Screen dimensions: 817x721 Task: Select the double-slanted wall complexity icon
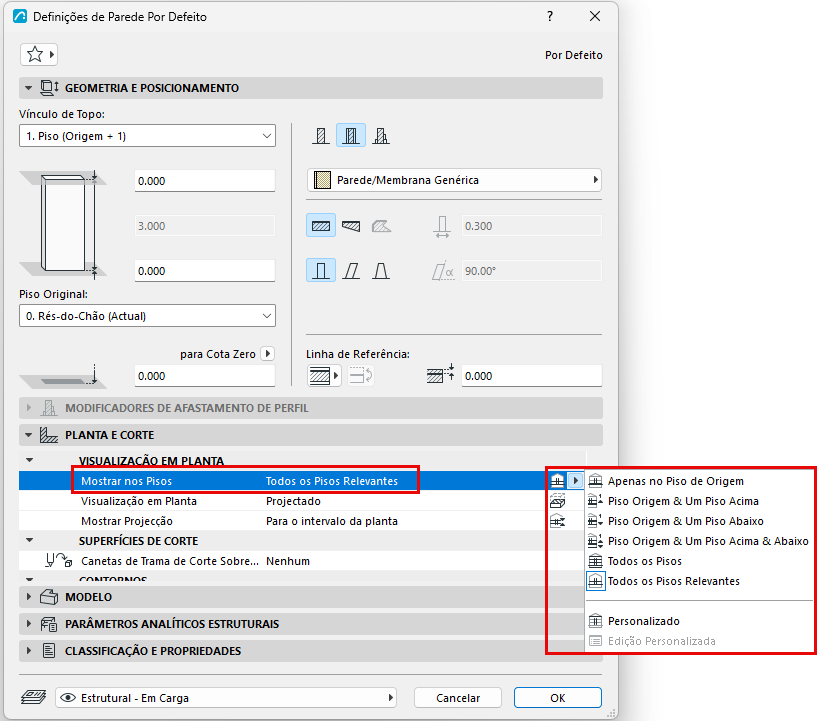tap(381, 271)
